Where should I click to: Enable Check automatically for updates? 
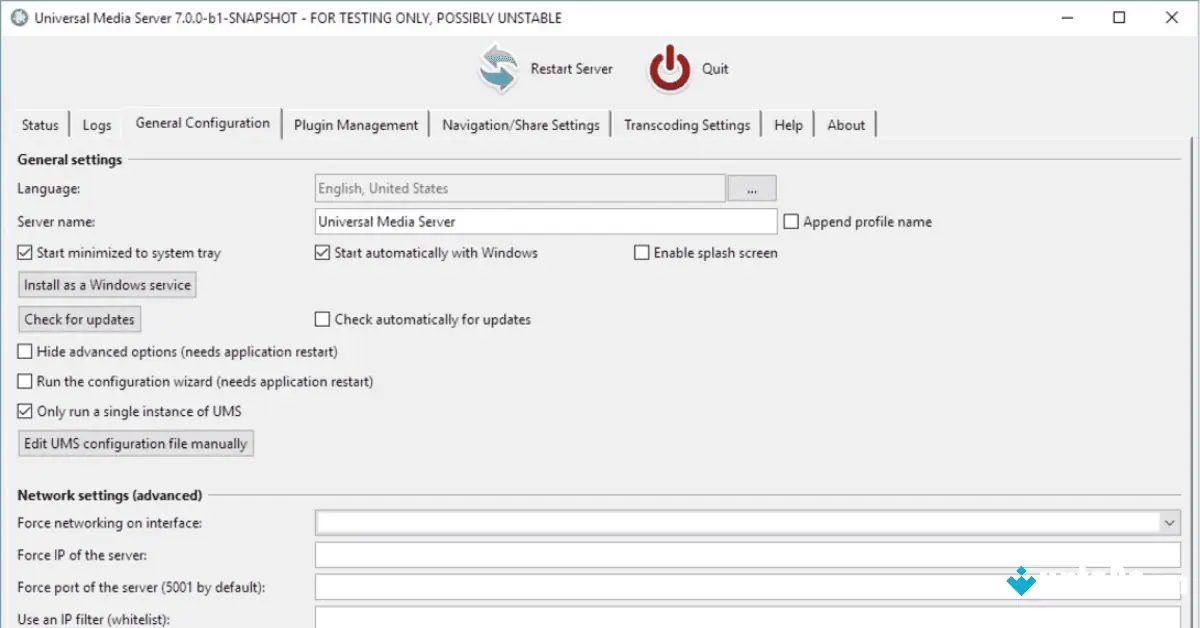pos(322,318)
